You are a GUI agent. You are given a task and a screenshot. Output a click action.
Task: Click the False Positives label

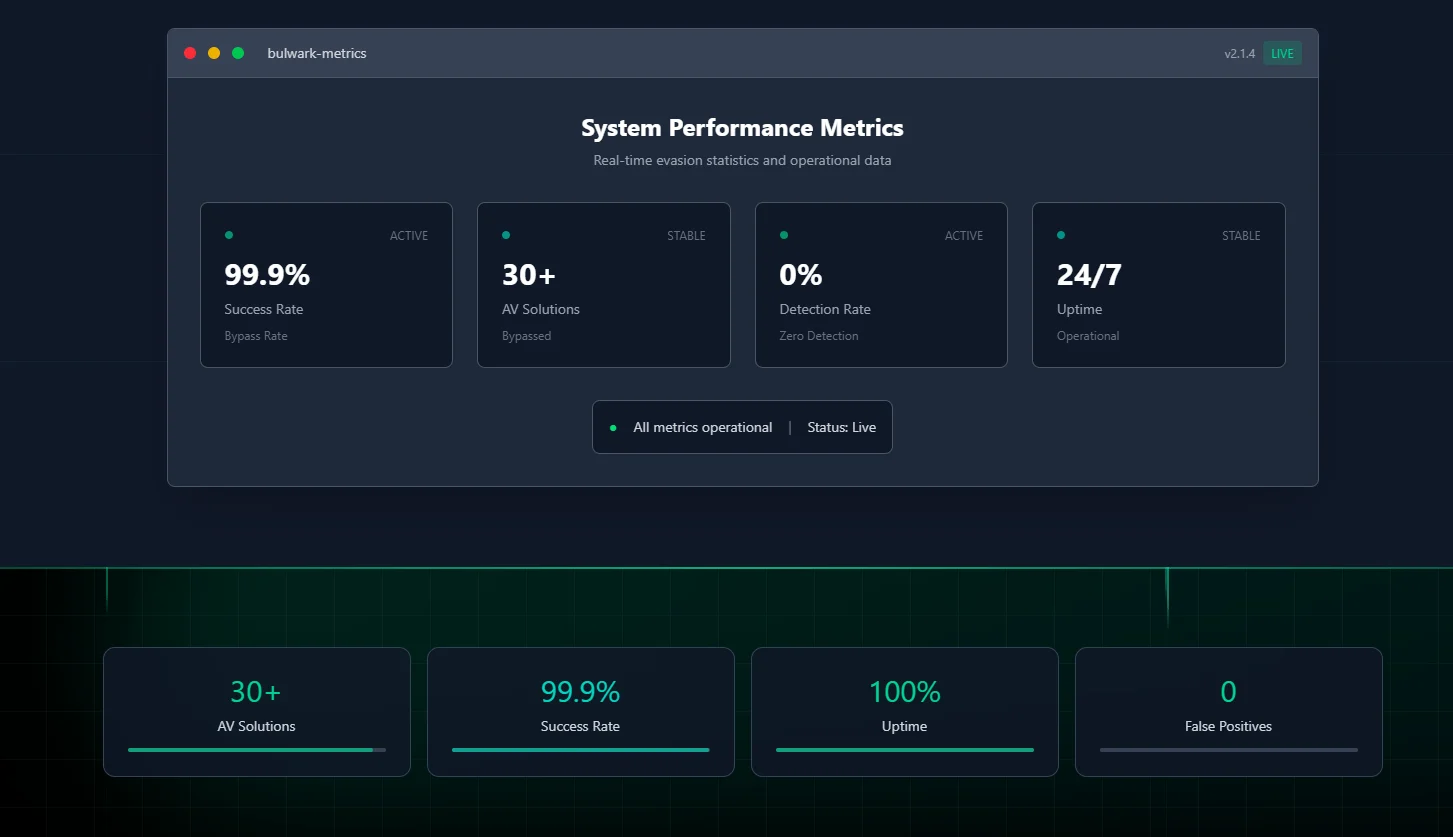tap(1228, 726)
